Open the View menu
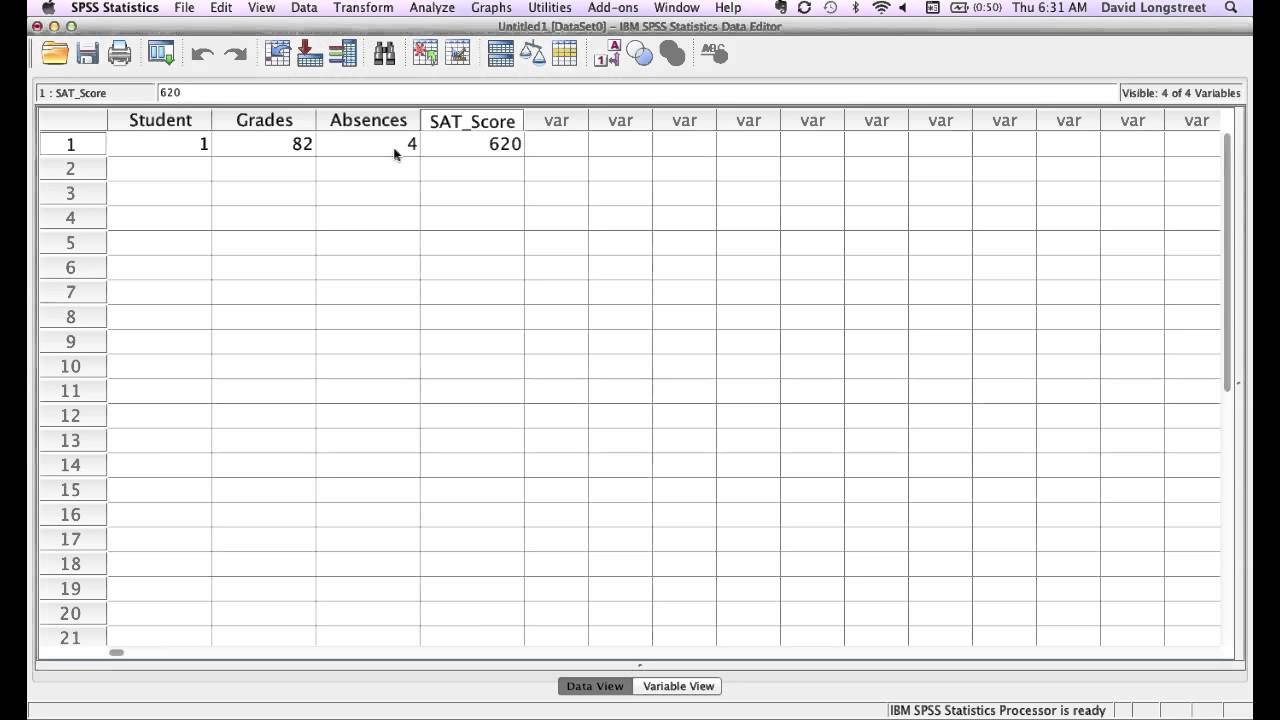Screen dimensions: 1280x720 (261, 8)
